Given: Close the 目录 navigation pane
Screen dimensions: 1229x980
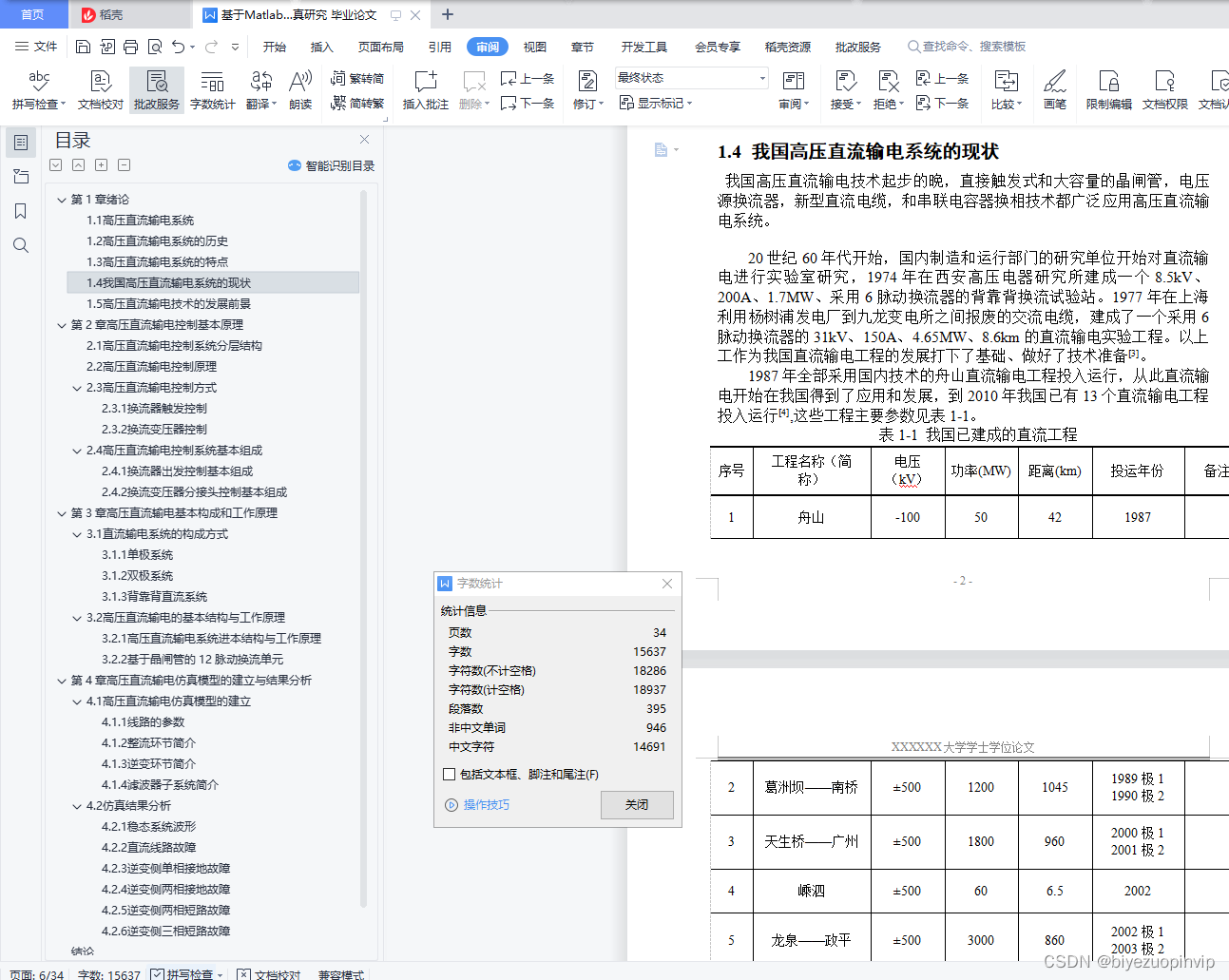Looking at the screenshot, I should 364,140.
